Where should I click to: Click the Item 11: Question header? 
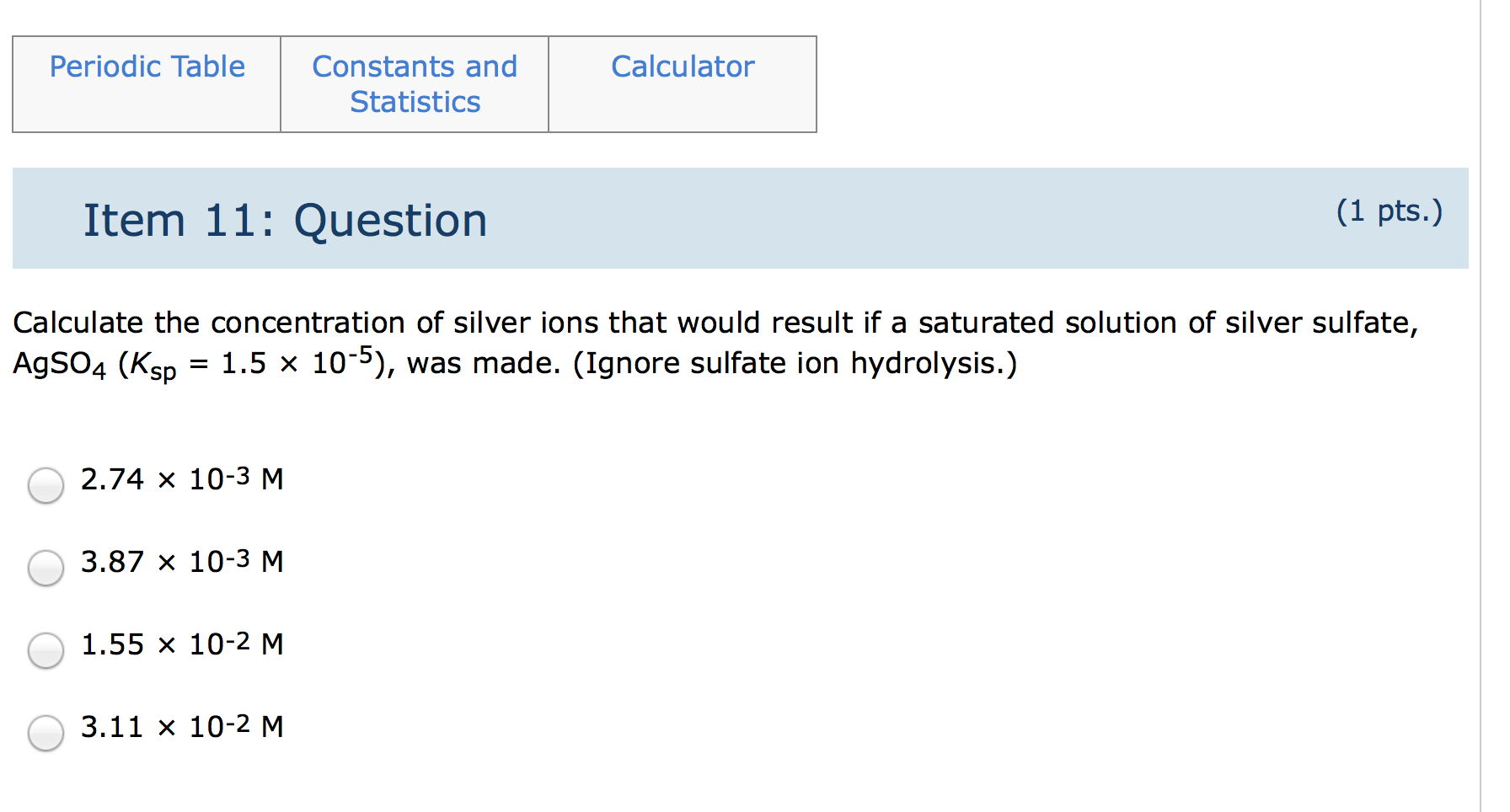pyautogui.click(x=285, y=219)
